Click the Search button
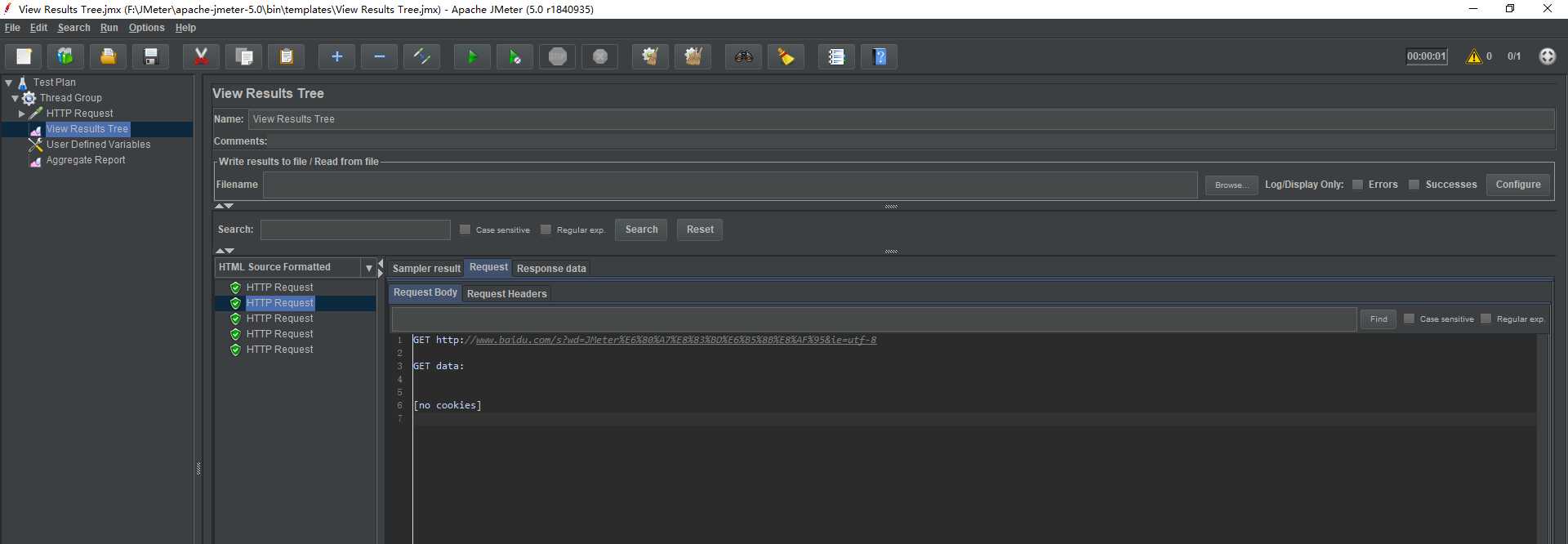1568x544 pixels. 641,230
